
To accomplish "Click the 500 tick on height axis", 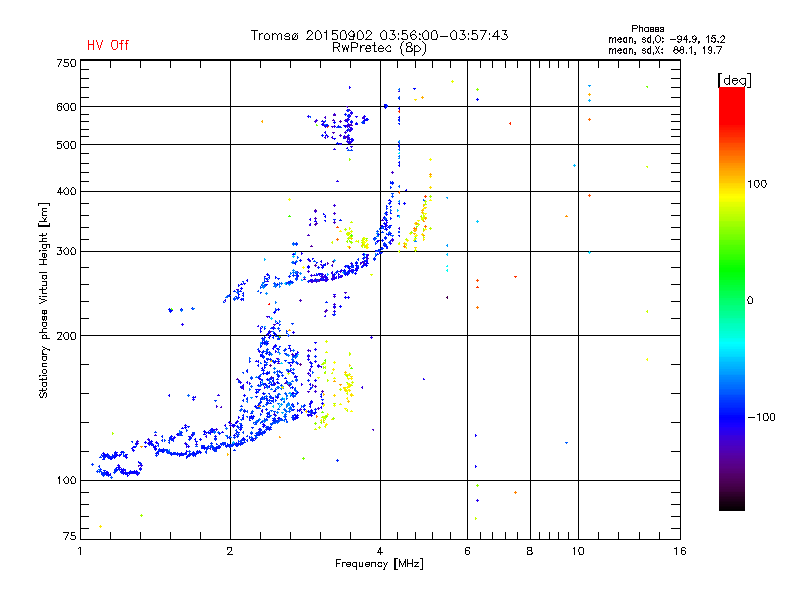I will click(66, 145).
